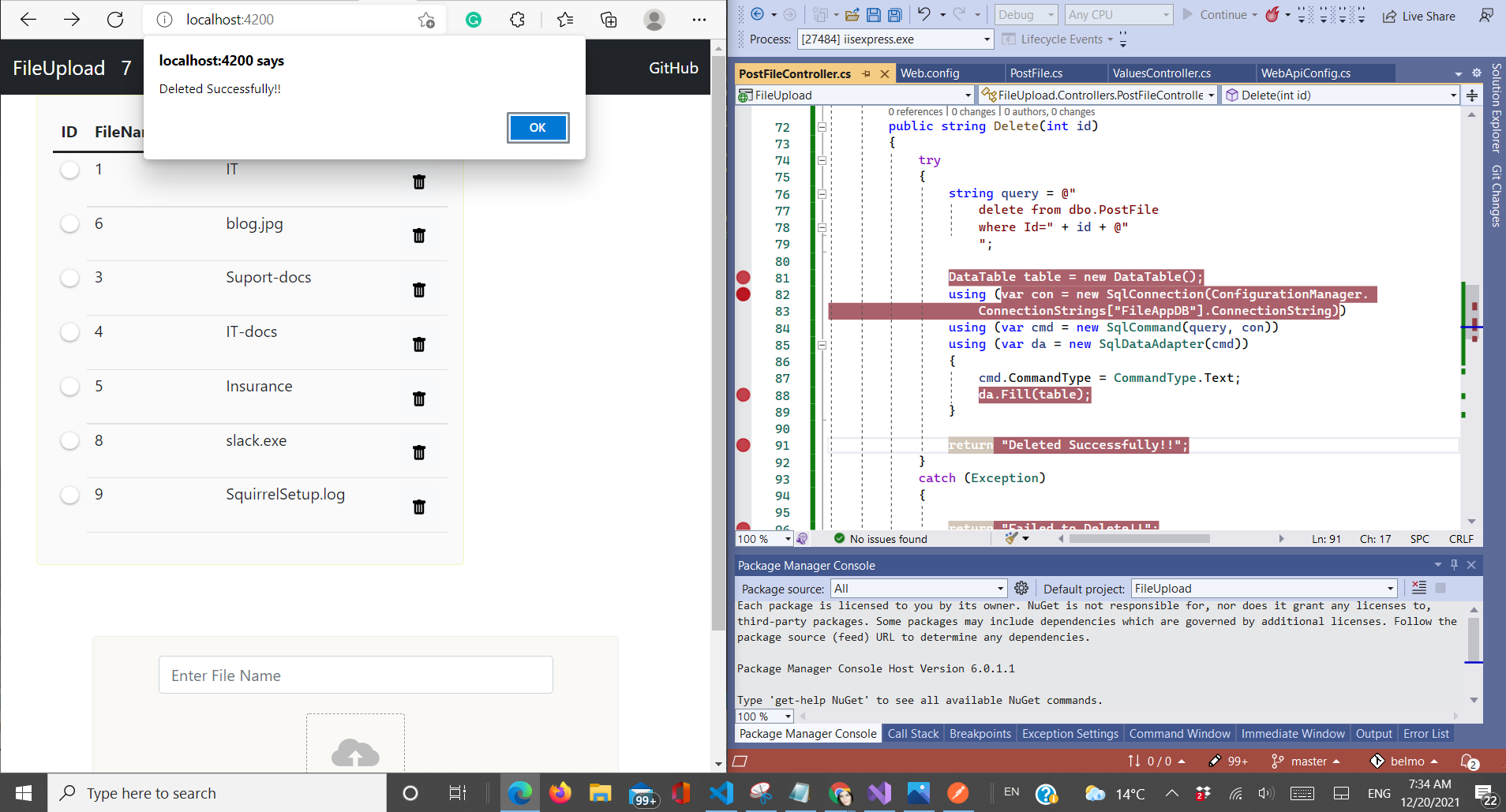
Task: Click the browser Refresh icon
Action: [x=115, y=20]
